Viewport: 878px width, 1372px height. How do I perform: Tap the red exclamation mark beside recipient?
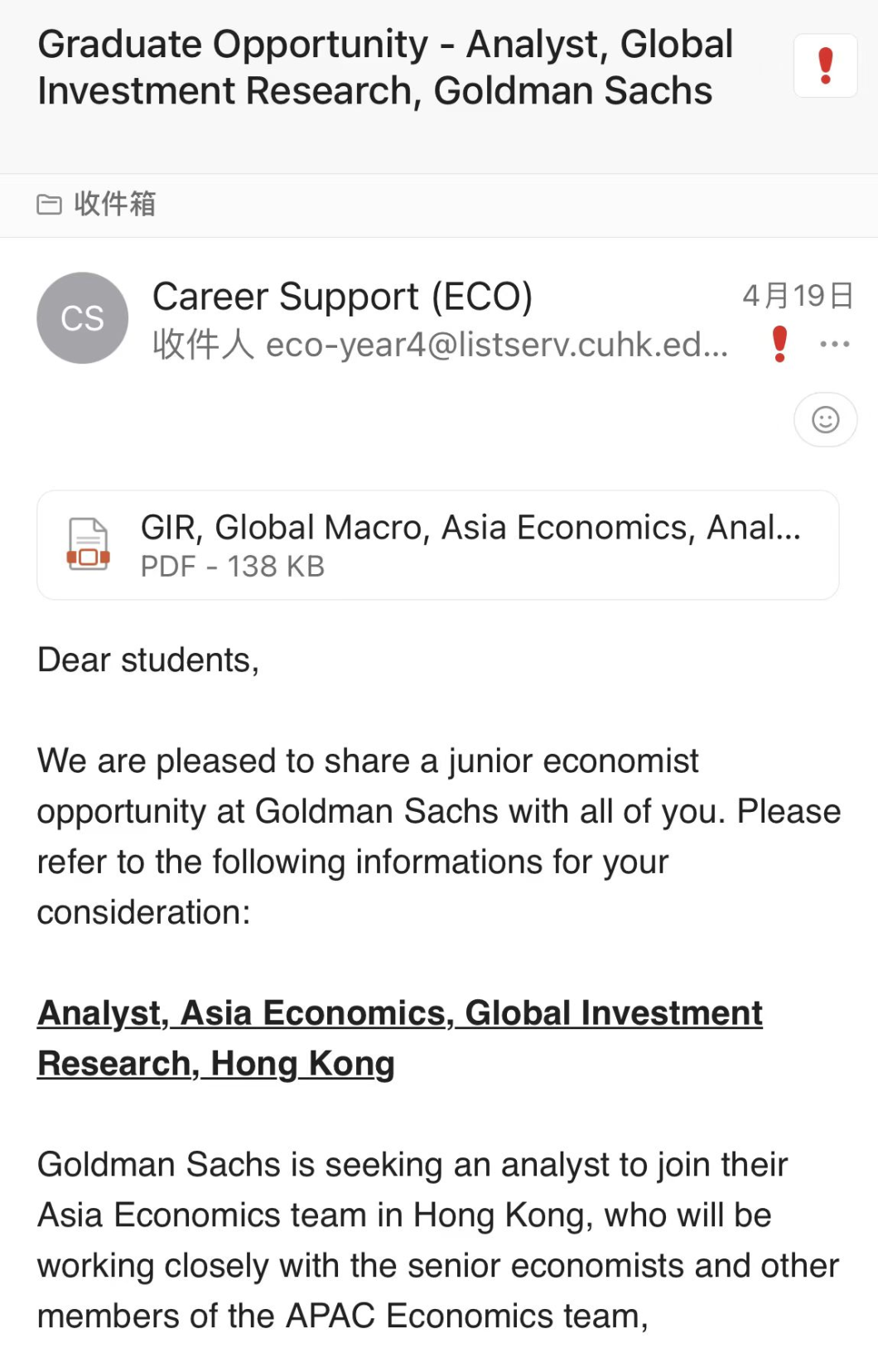(x=779, y=344)
